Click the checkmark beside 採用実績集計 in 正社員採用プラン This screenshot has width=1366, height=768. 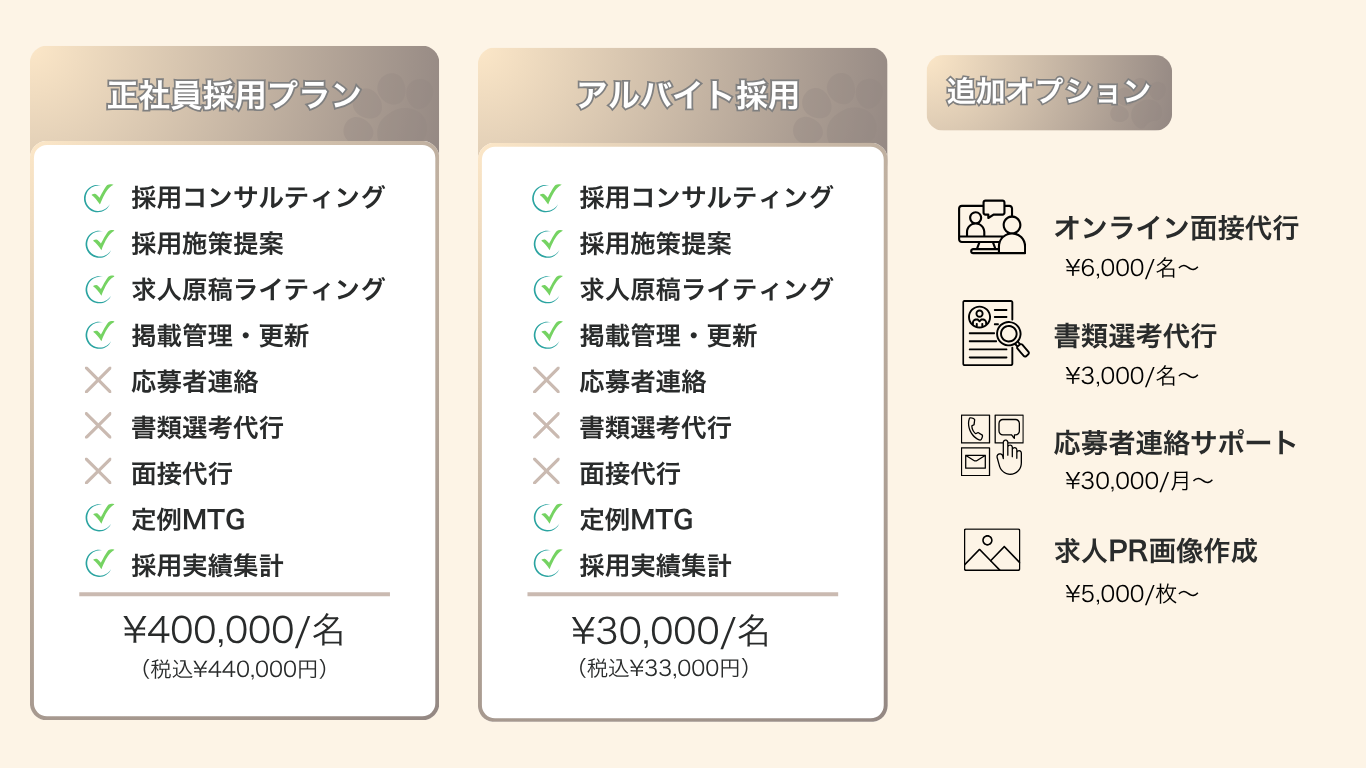click(x=98, y=564)
